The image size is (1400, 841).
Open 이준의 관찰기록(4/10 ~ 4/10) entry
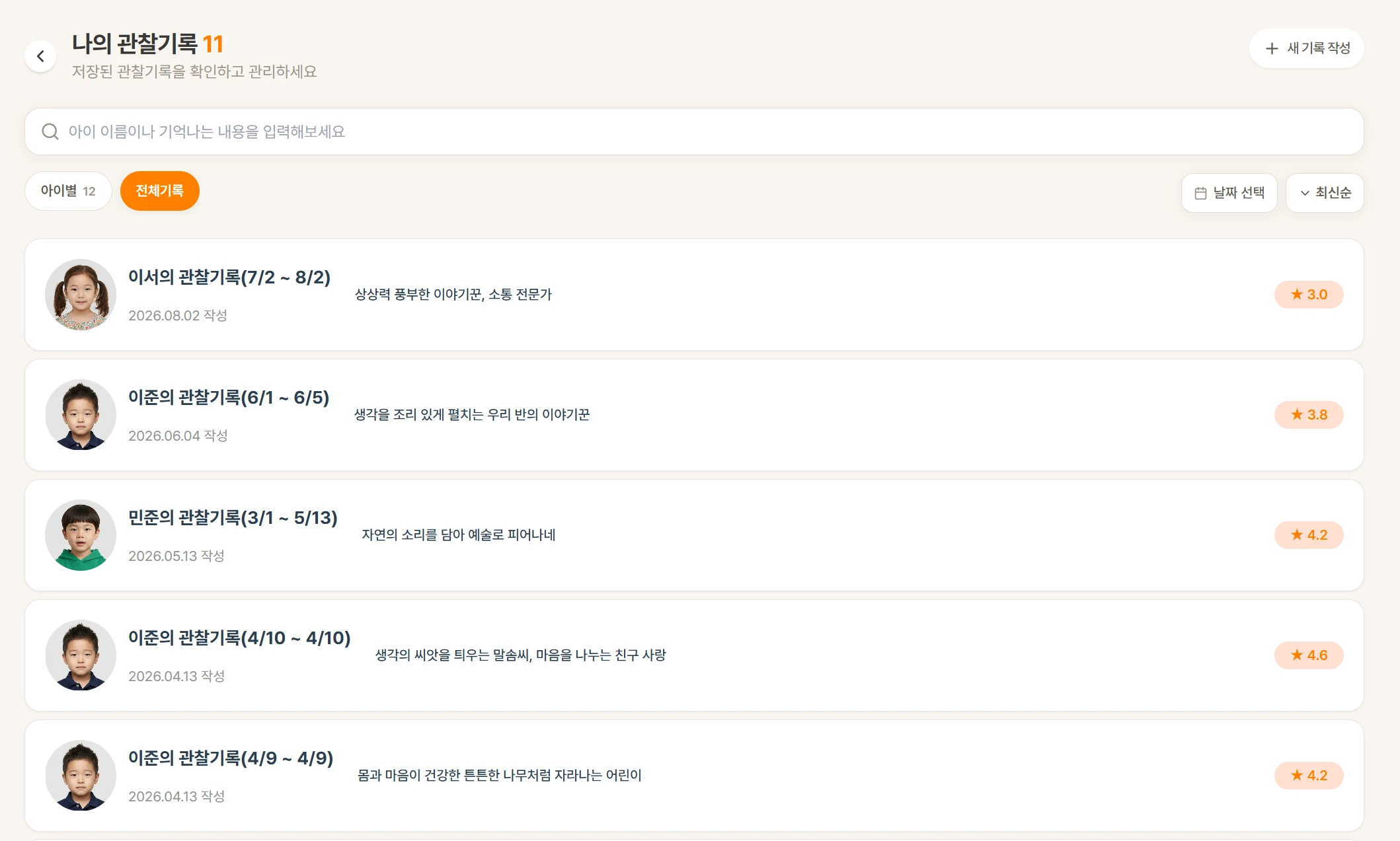[694, 655]
